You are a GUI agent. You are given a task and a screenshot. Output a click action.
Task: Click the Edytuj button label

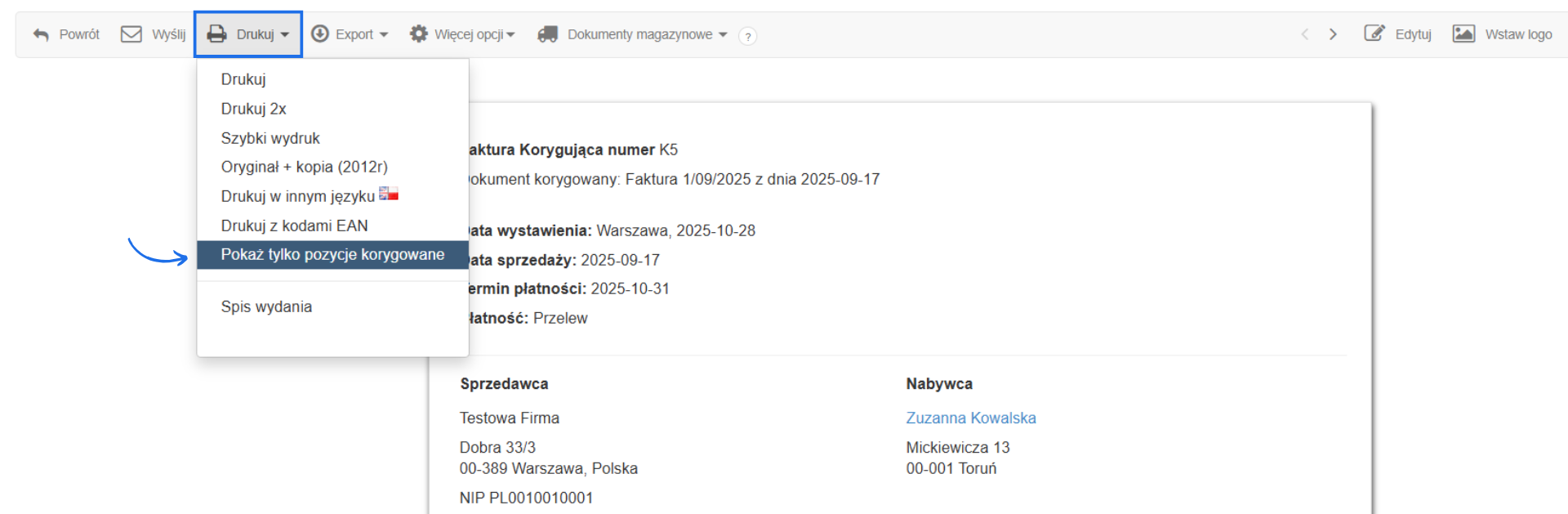click(1413, 34)
